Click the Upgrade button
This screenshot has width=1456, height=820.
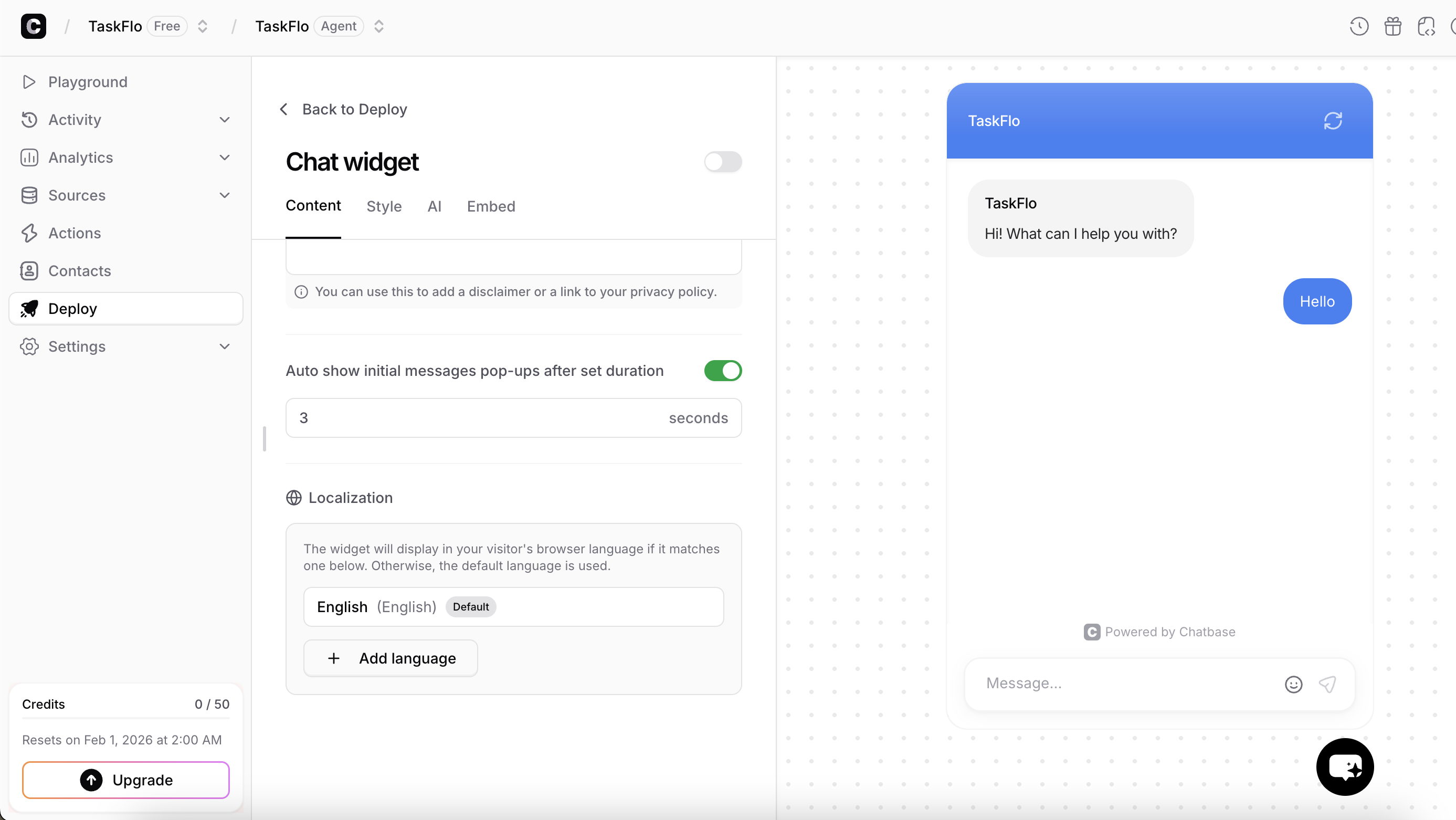click(125, 780)
